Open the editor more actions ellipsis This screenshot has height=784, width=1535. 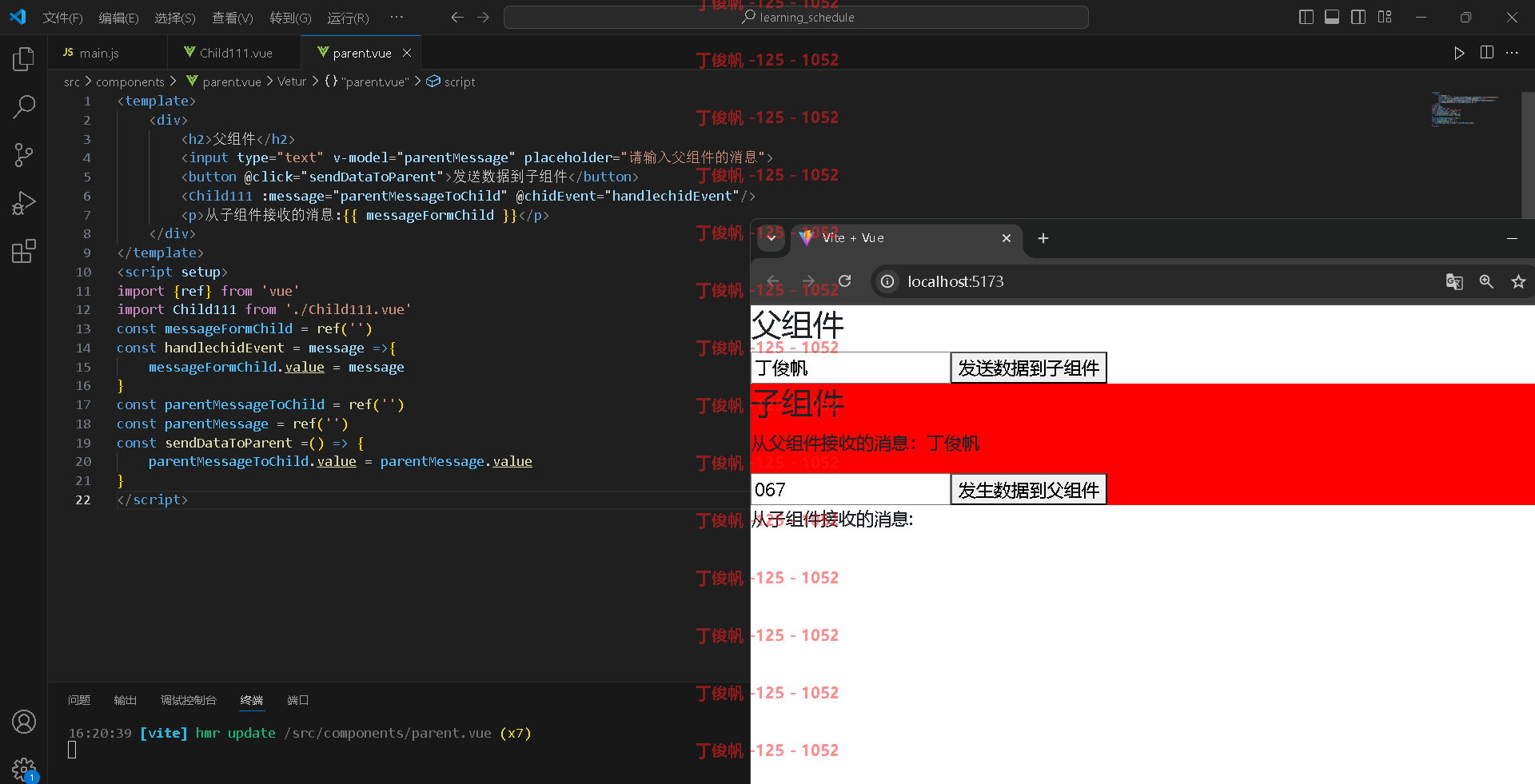1512,53
